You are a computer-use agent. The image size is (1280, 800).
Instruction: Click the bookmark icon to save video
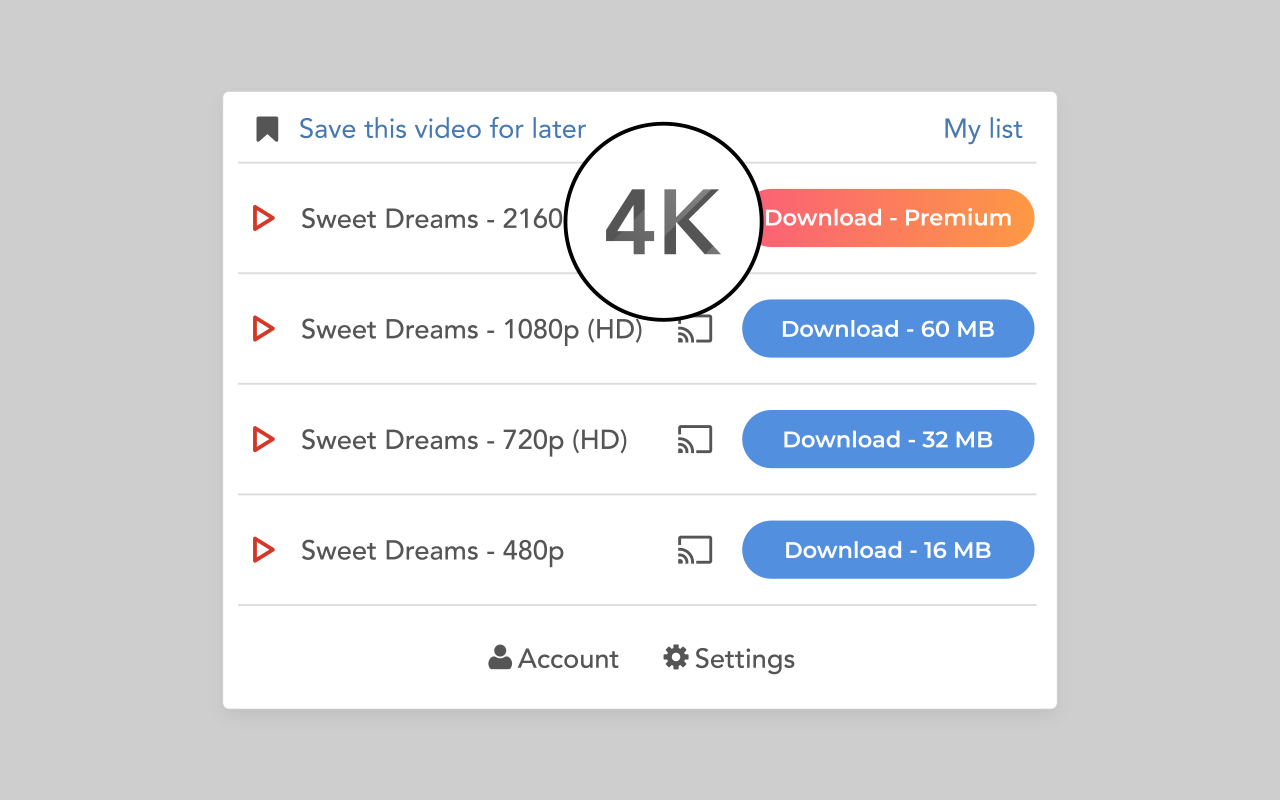click(x=267, y=129)
